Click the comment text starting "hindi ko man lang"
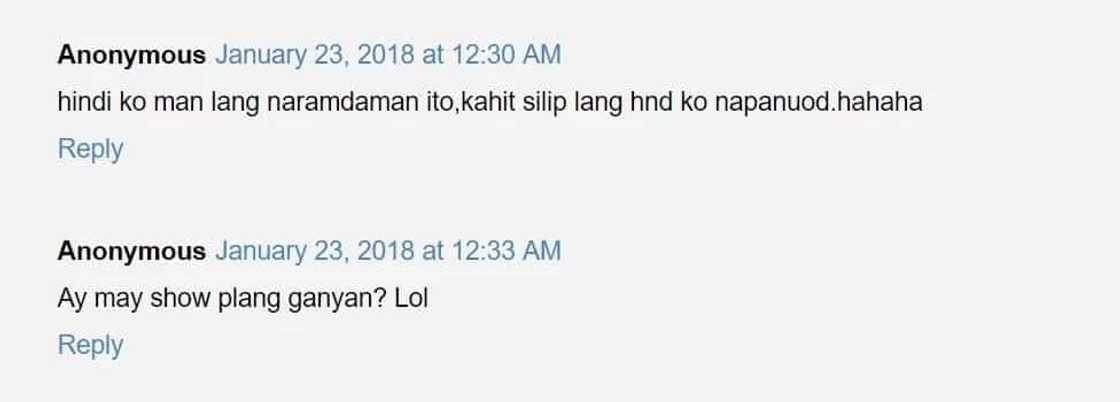1120x402 pixels. (490, 103)
